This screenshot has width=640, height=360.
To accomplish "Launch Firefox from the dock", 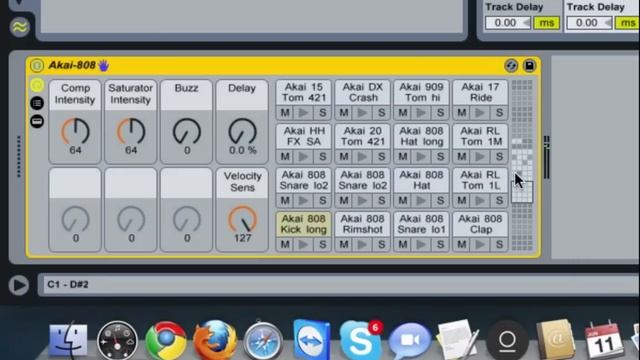I will [215, 341].
